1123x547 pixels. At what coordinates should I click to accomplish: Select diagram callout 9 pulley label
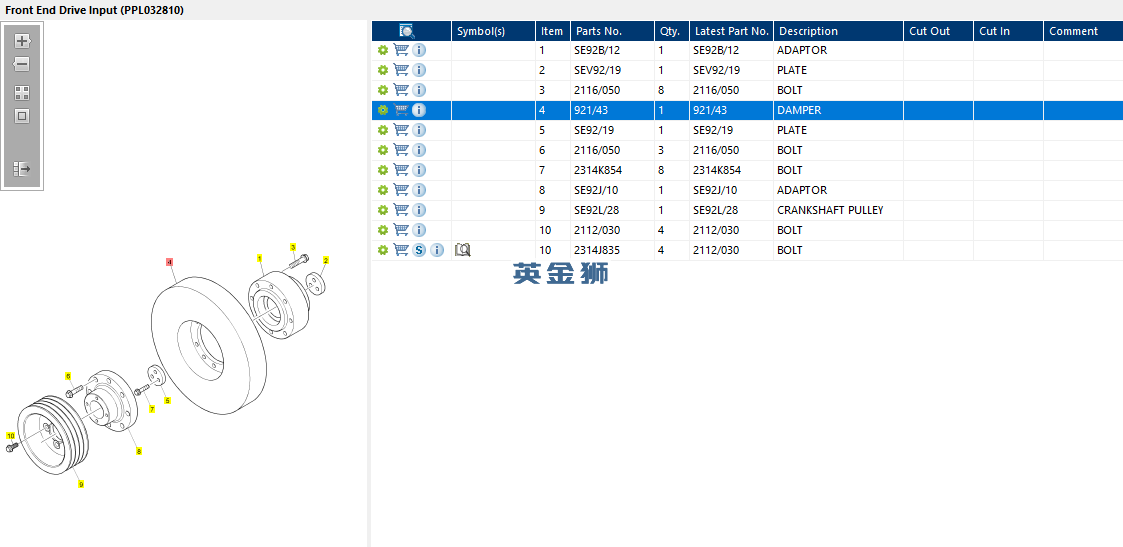81,485
